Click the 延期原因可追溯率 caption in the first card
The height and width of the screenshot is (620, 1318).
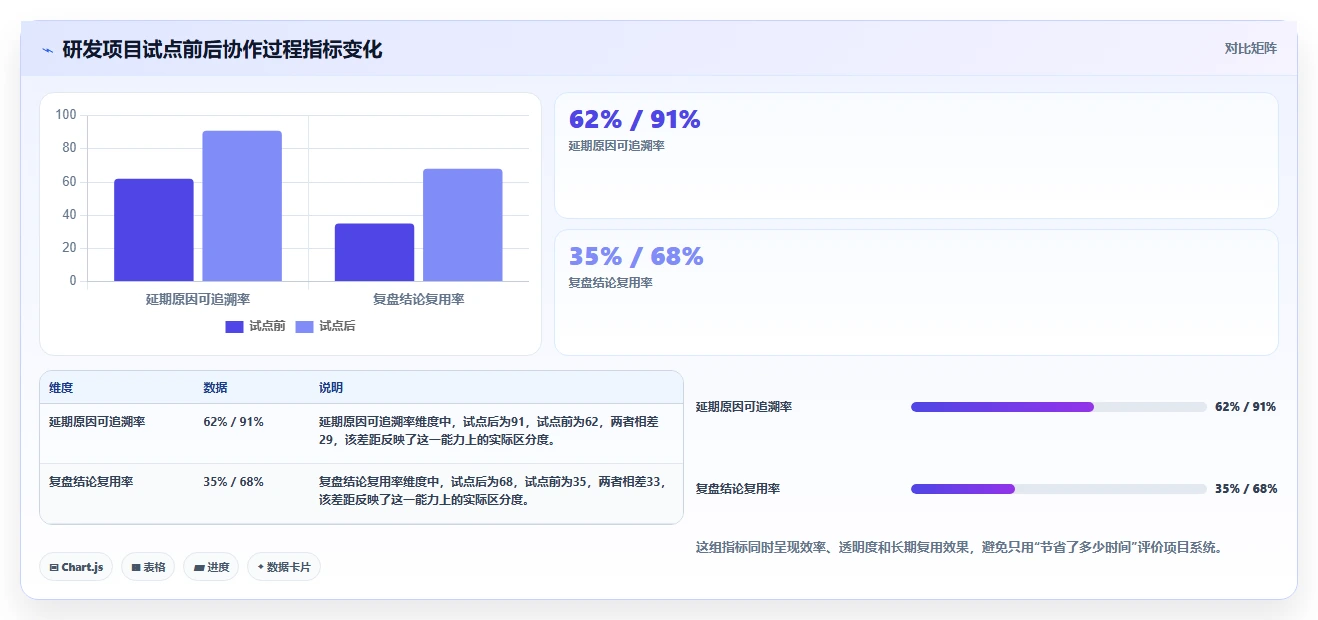616,146
